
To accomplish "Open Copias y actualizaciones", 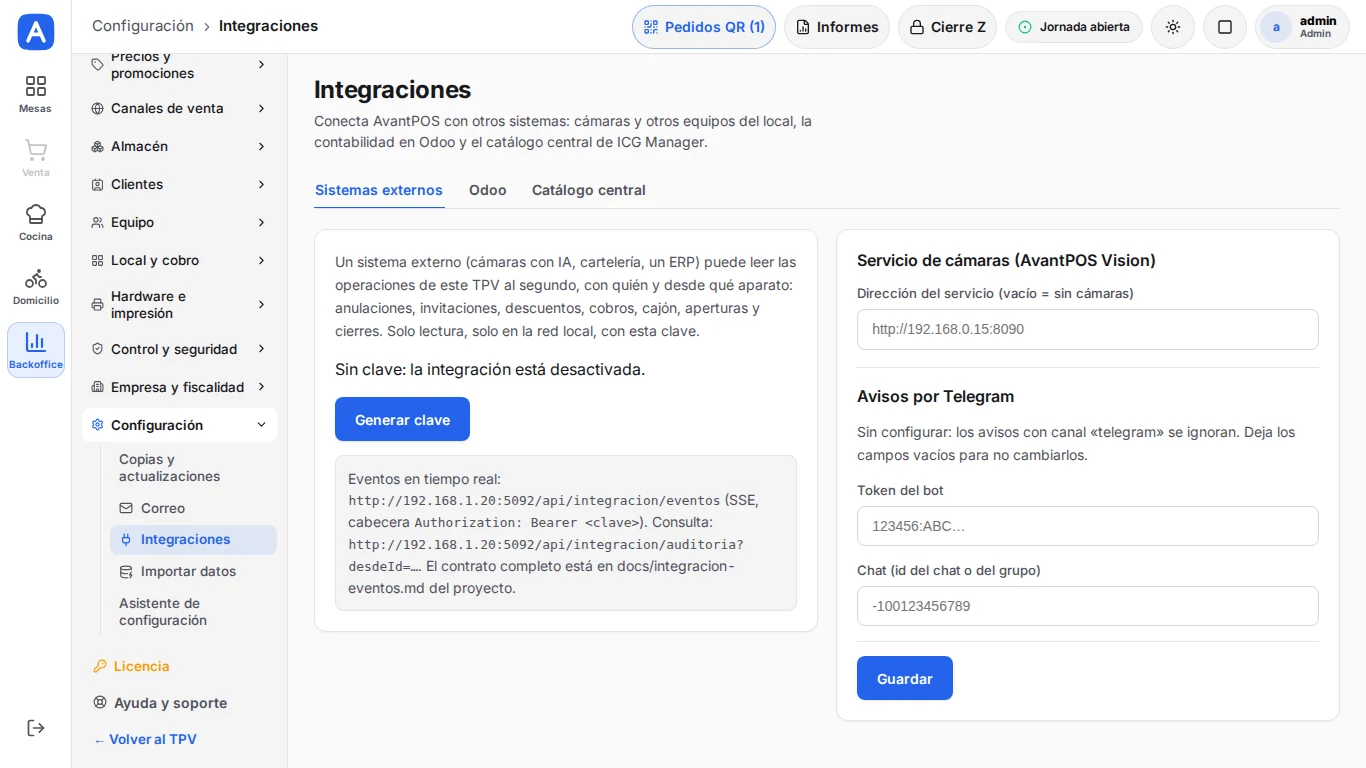I will (x=193, y=468).
